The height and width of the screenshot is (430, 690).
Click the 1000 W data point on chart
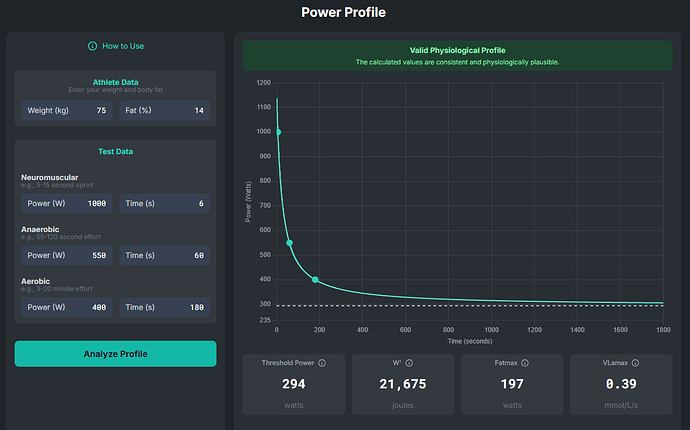point(278,132)
